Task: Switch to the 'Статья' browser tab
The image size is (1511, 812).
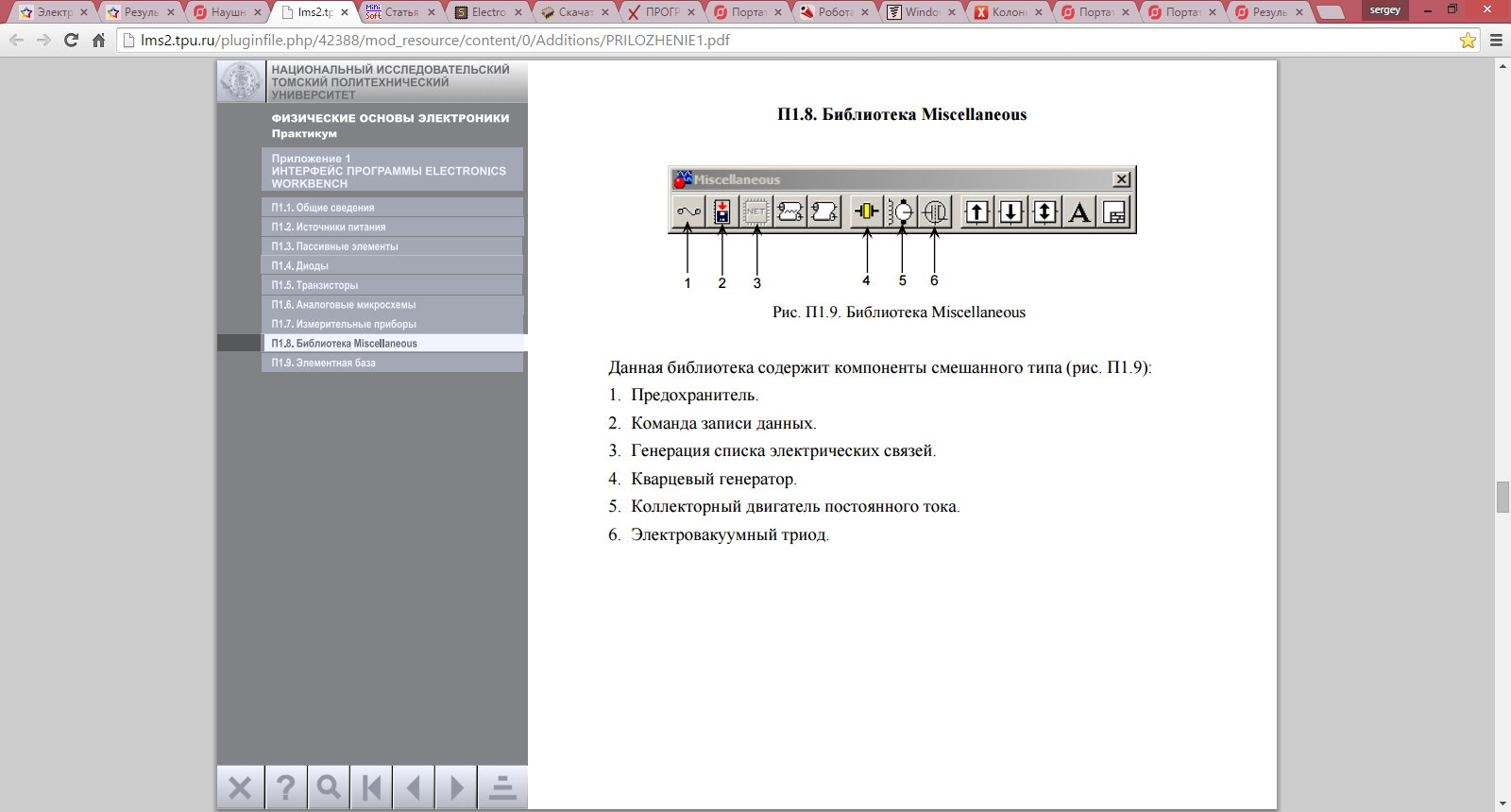Action: pos(401,12)
